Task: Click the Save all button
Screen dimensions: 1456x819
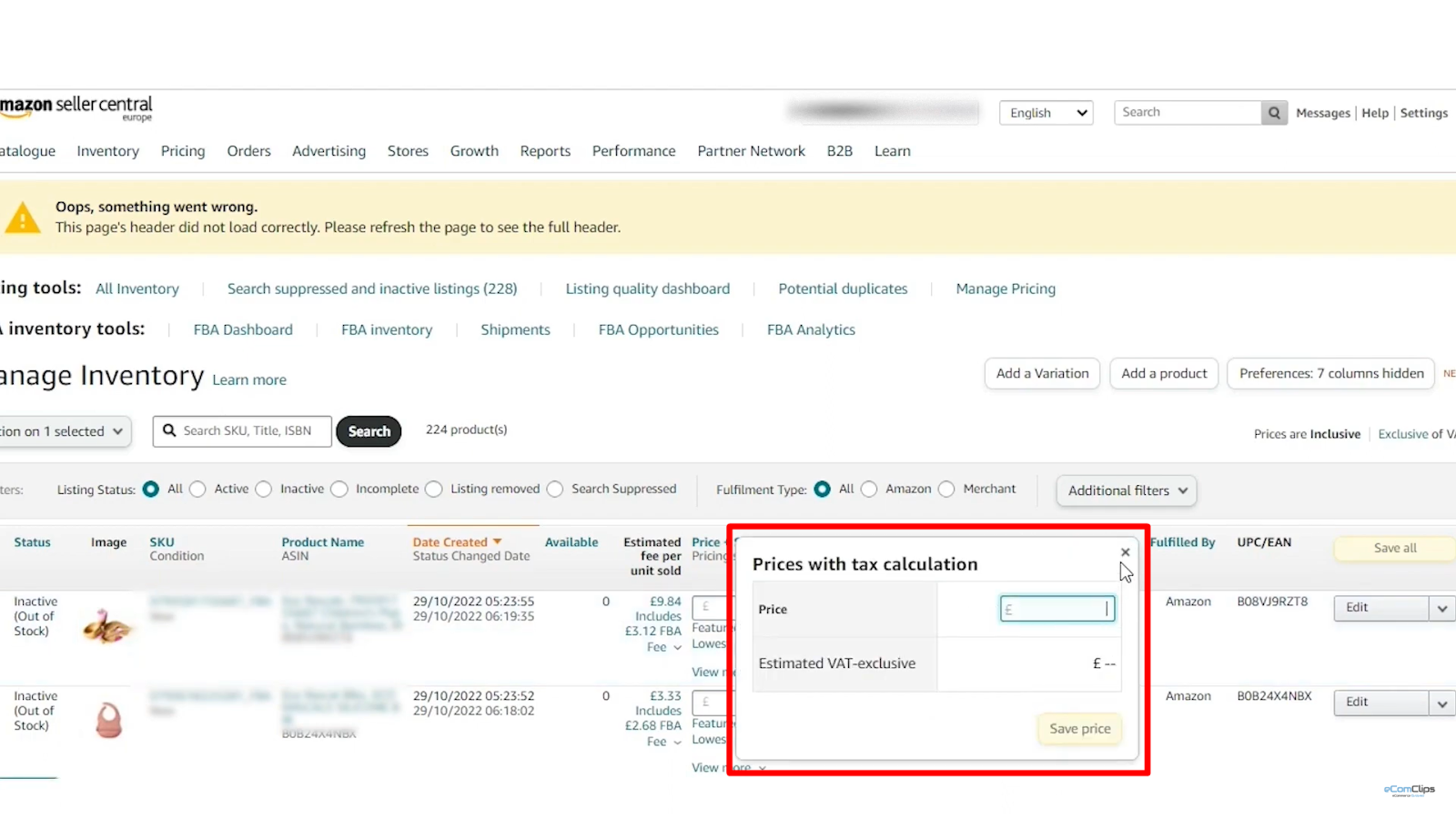Action: click(1395, 548)
